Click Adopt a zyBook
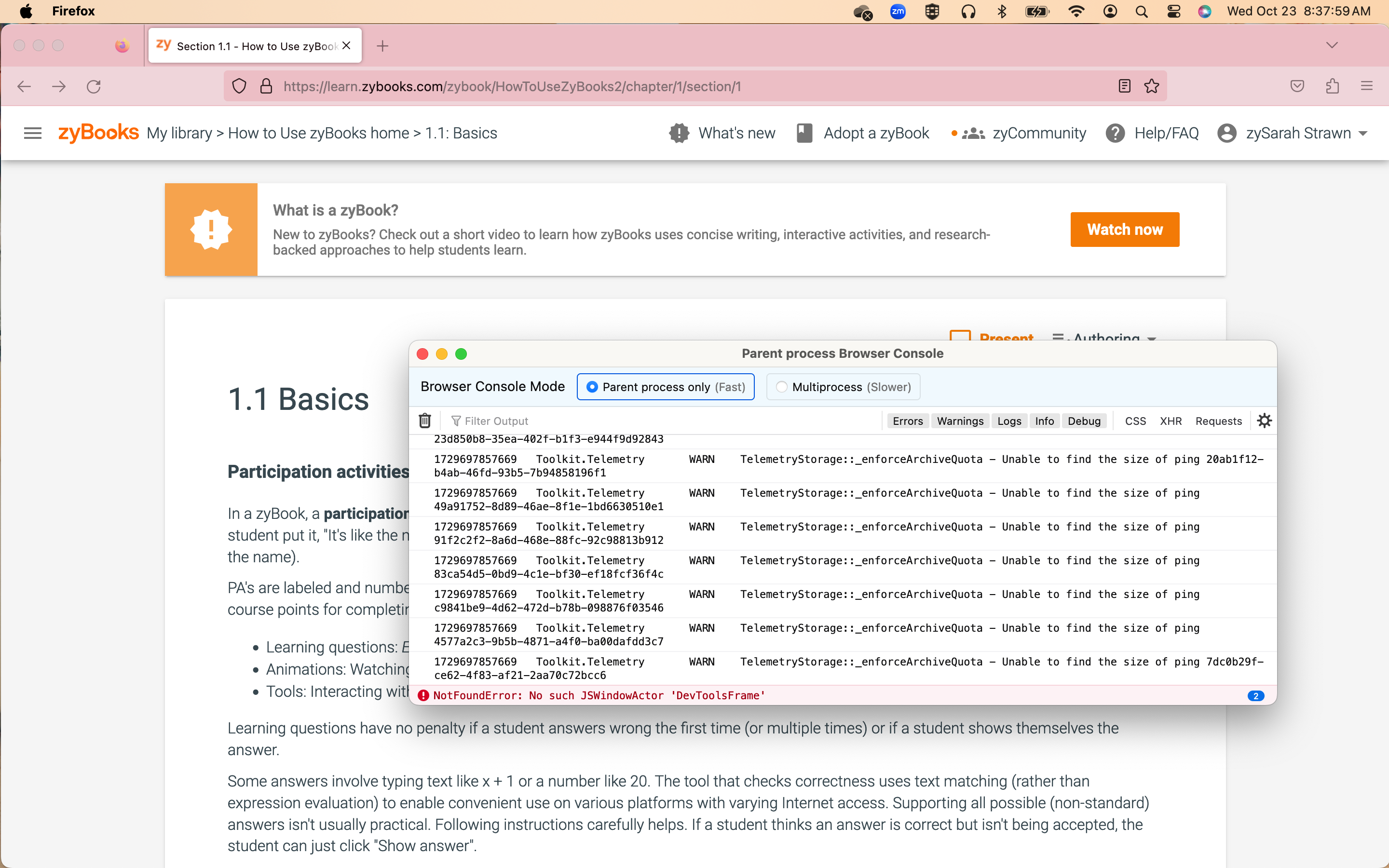 point(863,133)
